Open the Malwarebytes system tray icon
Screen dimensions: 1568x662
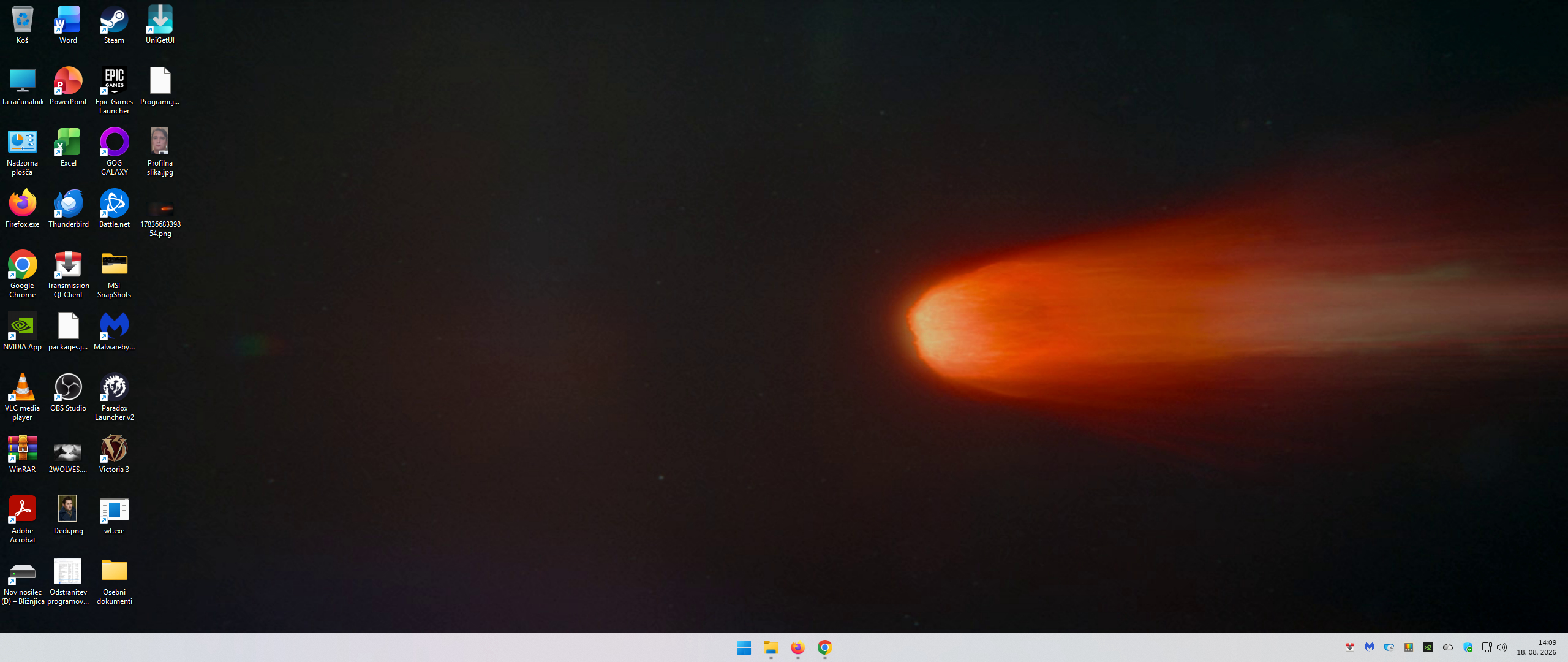[1370, 647]
